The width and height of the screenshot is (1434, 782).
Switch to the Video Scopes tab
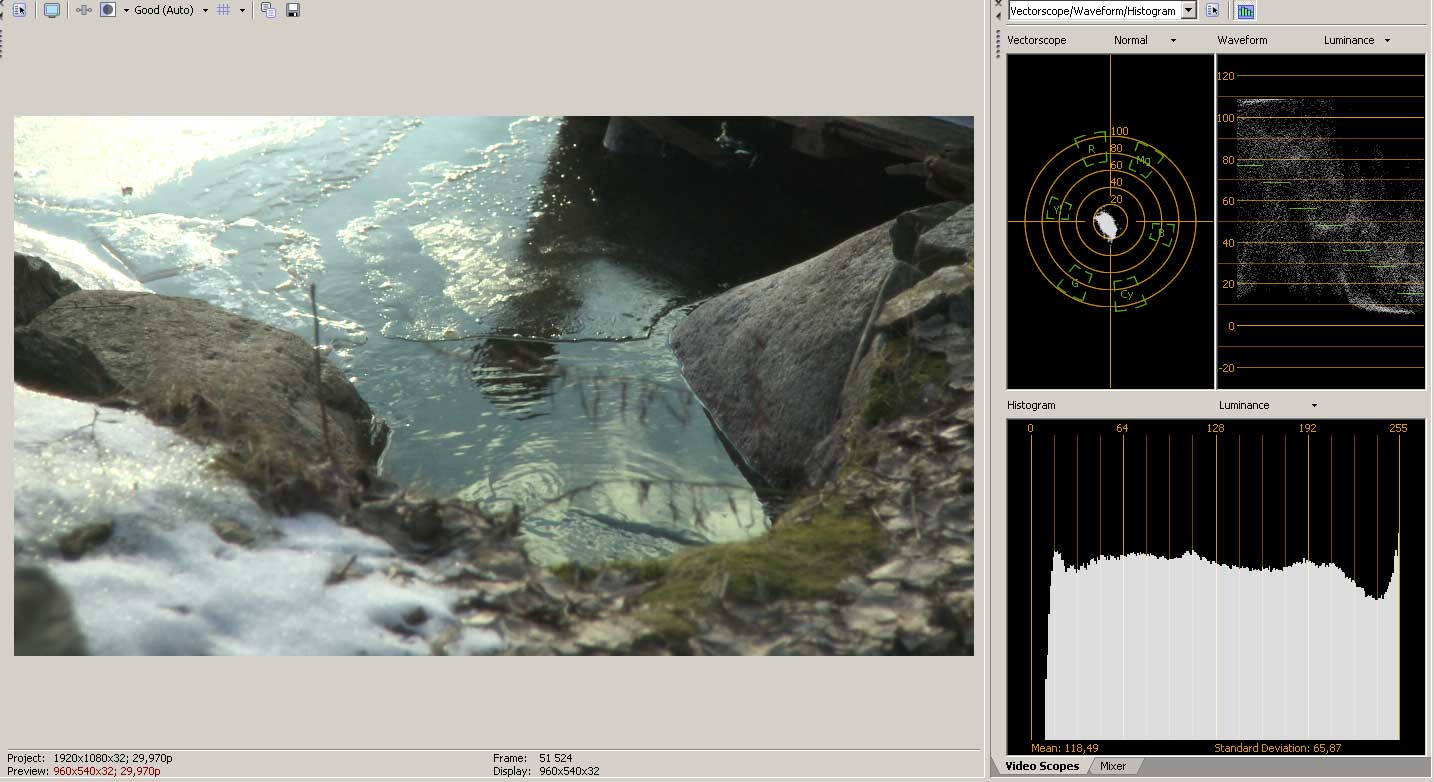(1041, 767)
